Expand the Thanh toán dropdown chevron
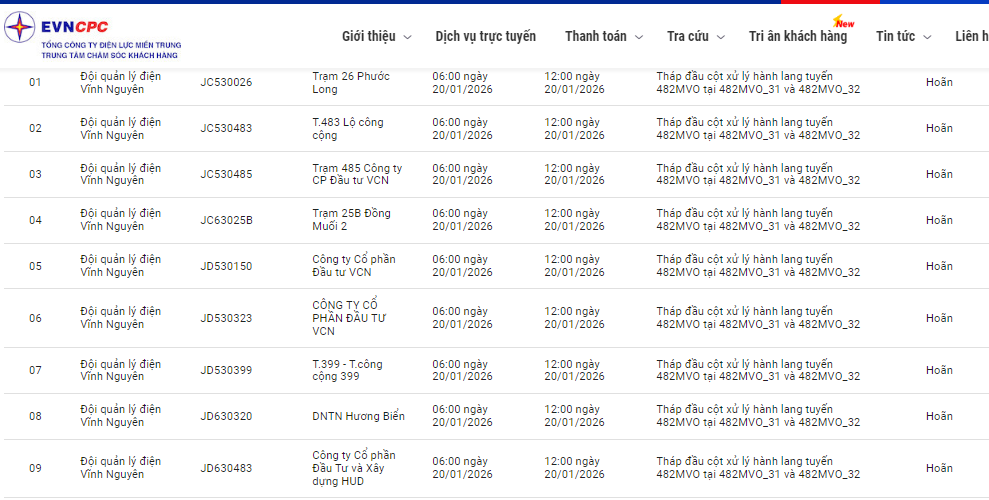The image size is (989, 500). pyautogui.click(x=638, y=38)
